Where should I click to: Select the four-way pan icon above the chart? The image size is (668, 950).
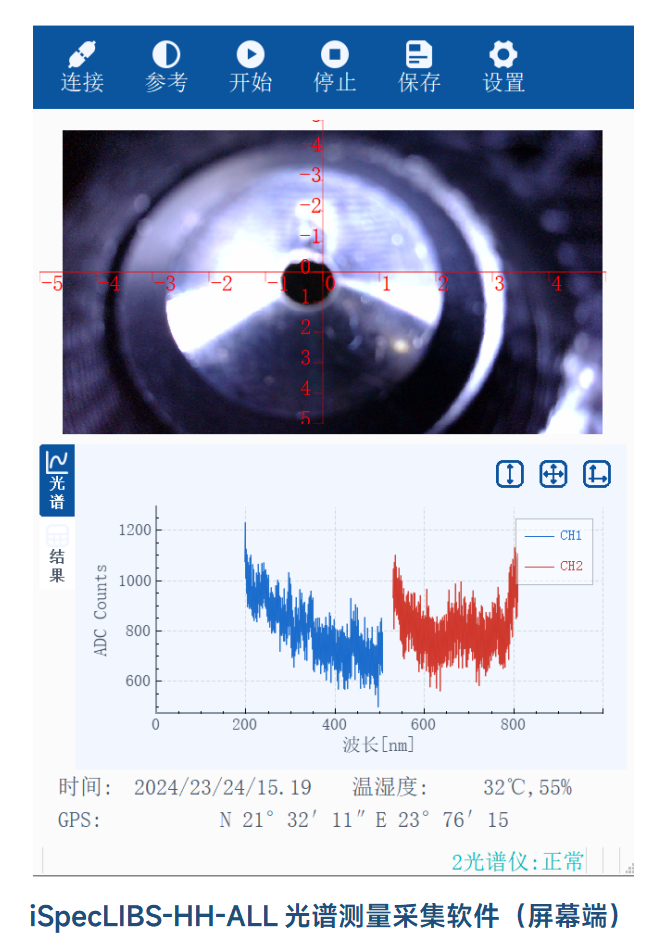coord(553,474)
